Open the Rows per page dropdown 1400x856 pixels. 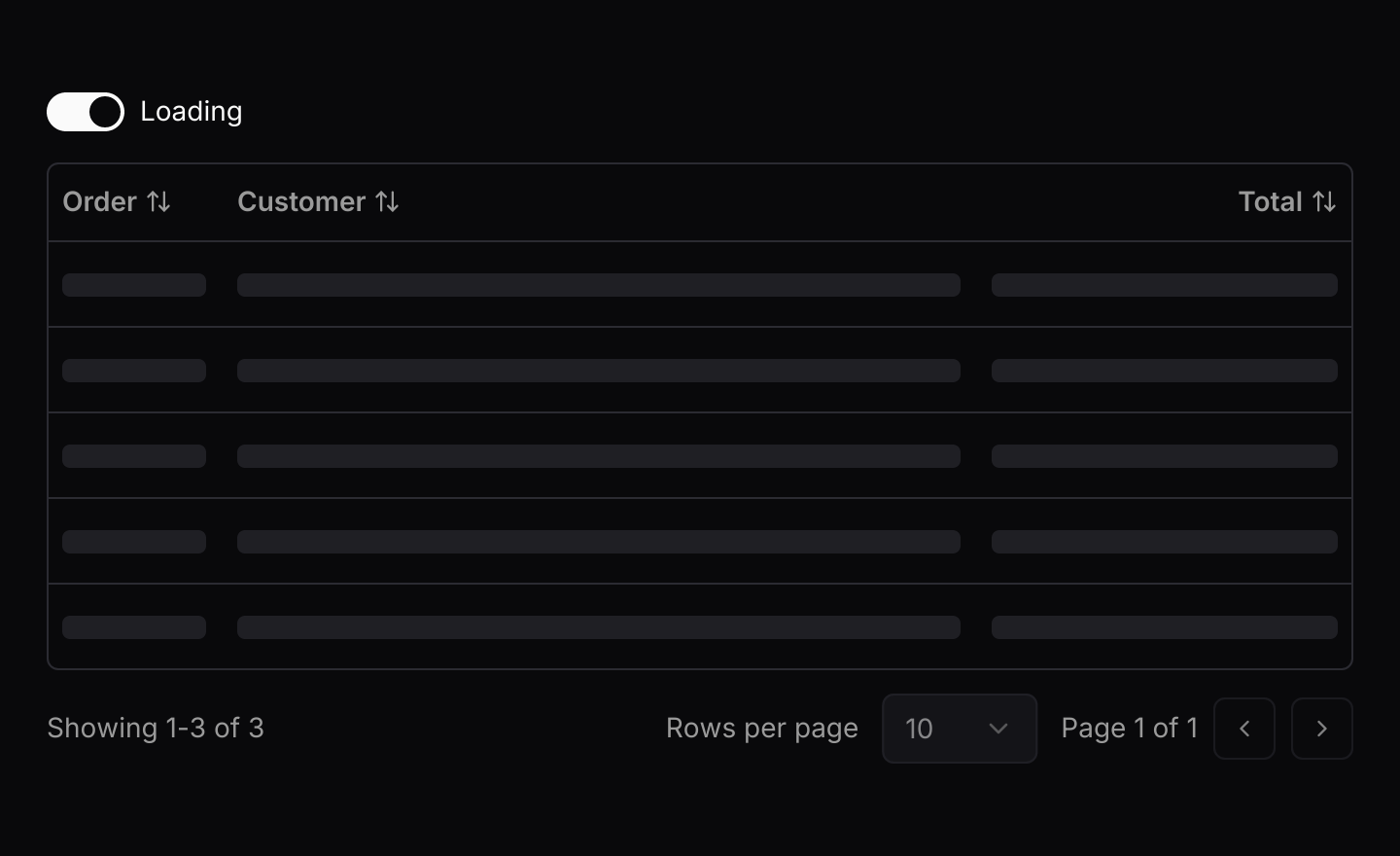[x=960, y=729]
